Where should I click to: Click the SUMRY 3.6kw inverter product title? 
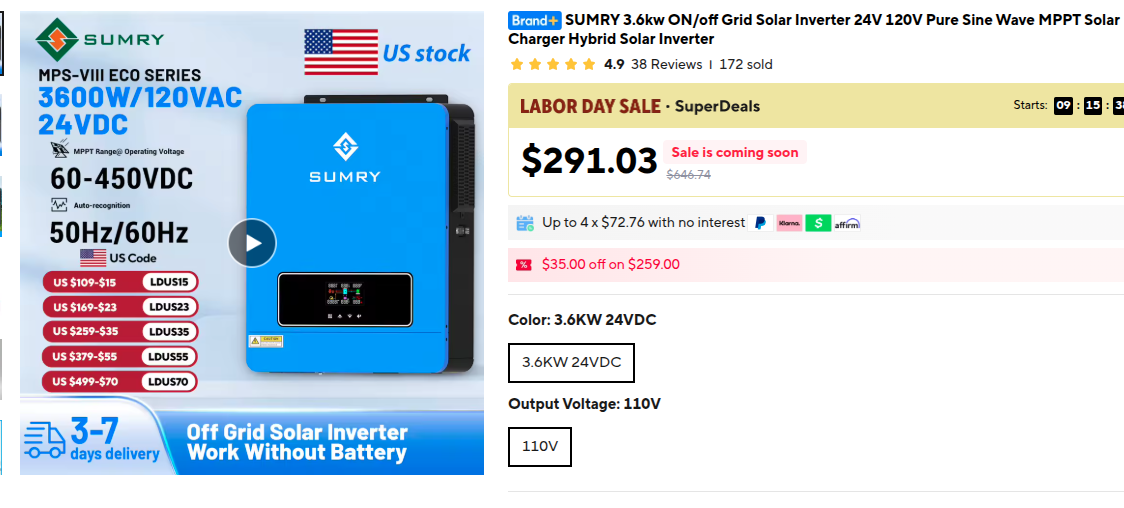(814, 29)
